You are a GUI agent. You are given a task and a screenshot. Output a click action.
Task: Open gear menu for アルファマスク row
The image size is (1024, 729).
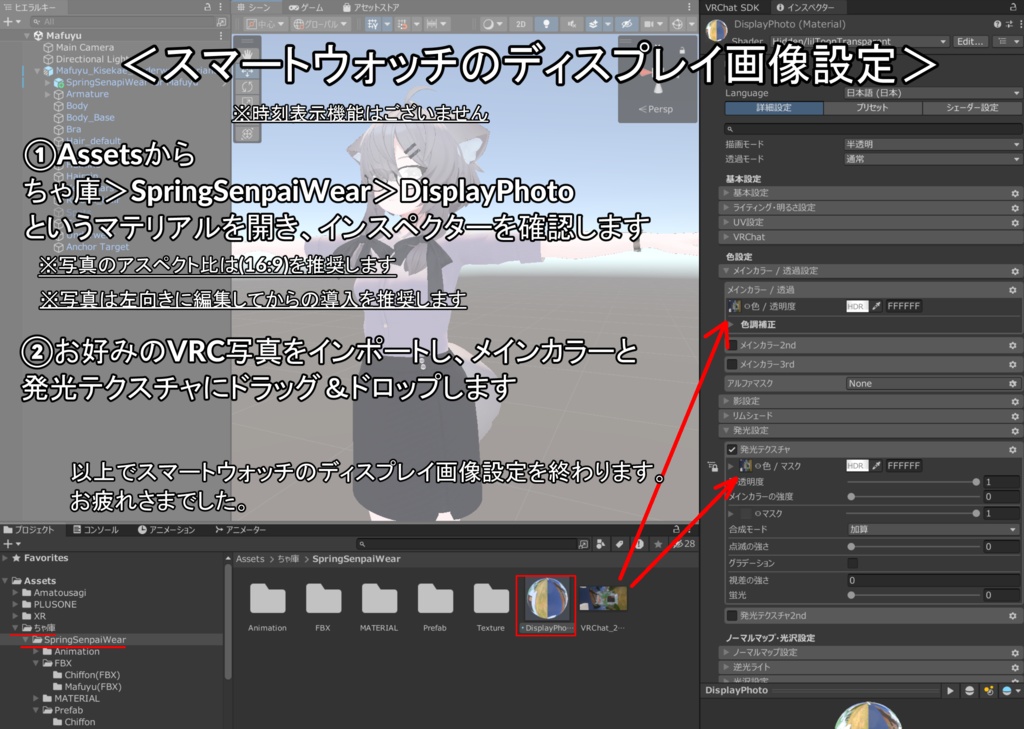click(1012, 383)
